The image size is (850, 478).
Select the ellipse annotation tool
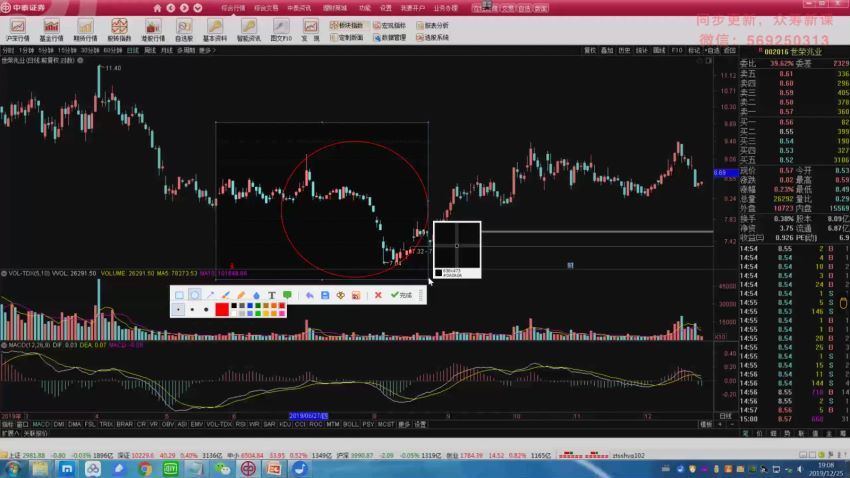[195, 295]
